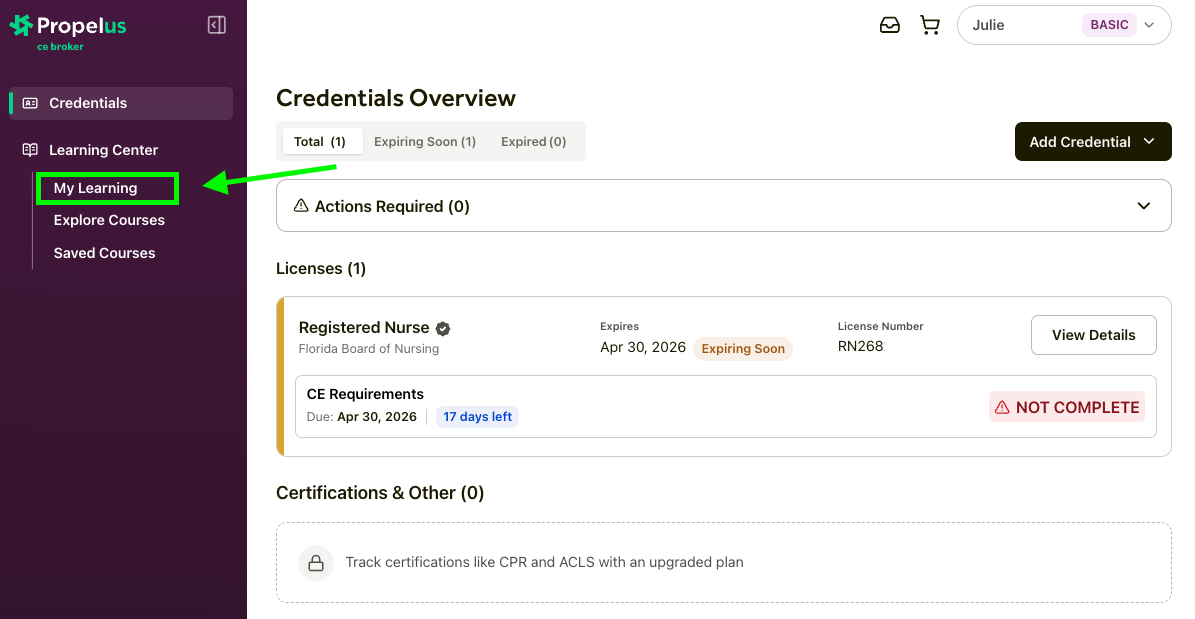Click the verified badge beside Registered Nurse
Screen dimensions: 1195x619
[443, 328]
